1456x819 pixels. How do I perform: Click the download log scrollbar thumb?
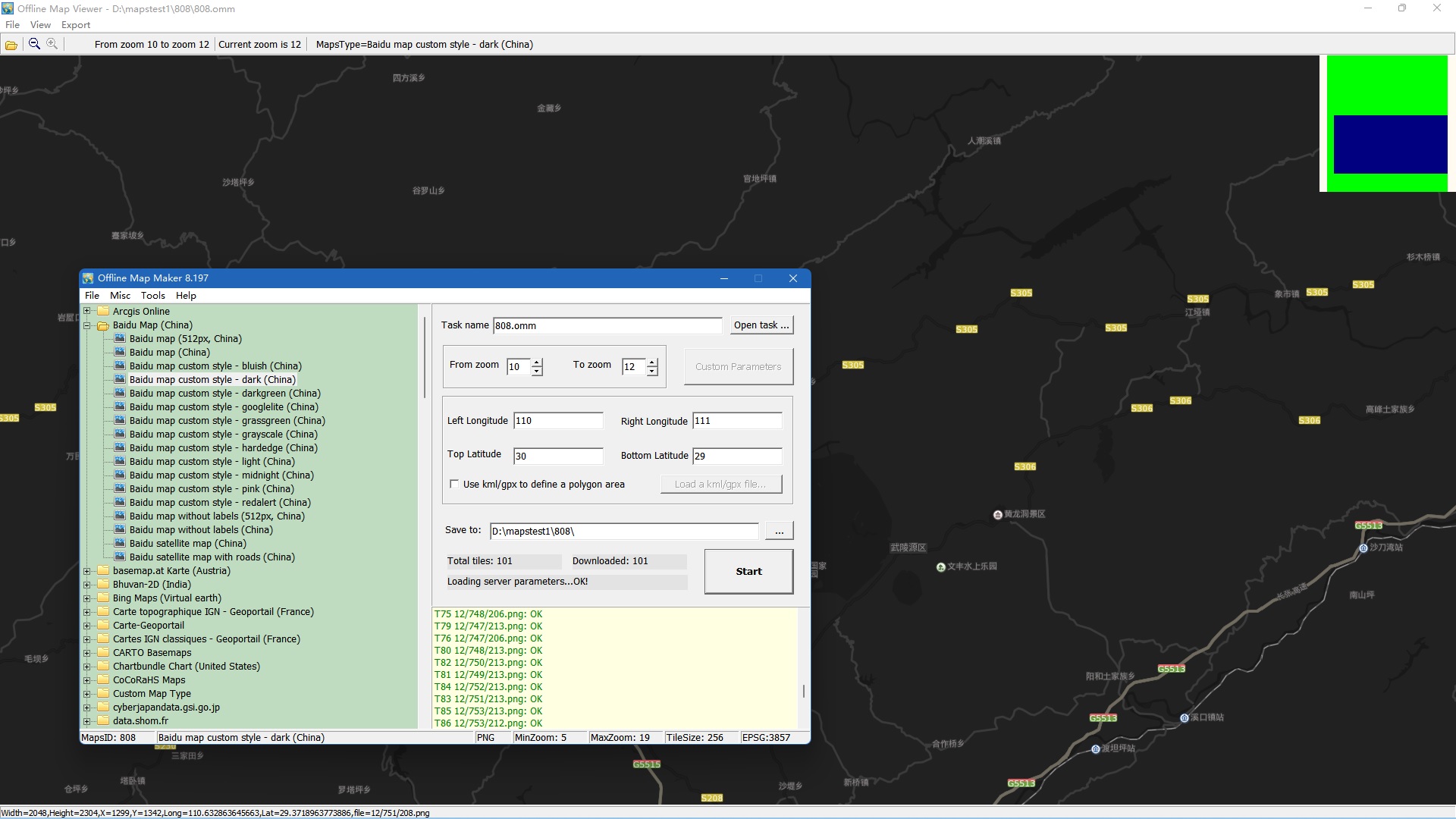point(804,691)
